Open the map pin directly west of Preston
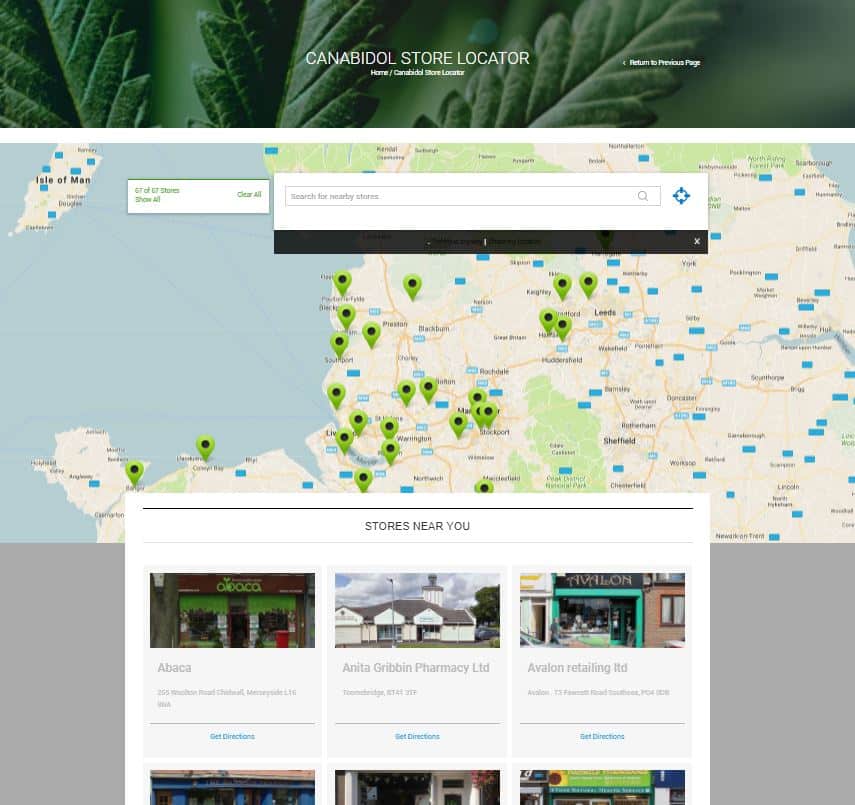 [x=371, y=335]
